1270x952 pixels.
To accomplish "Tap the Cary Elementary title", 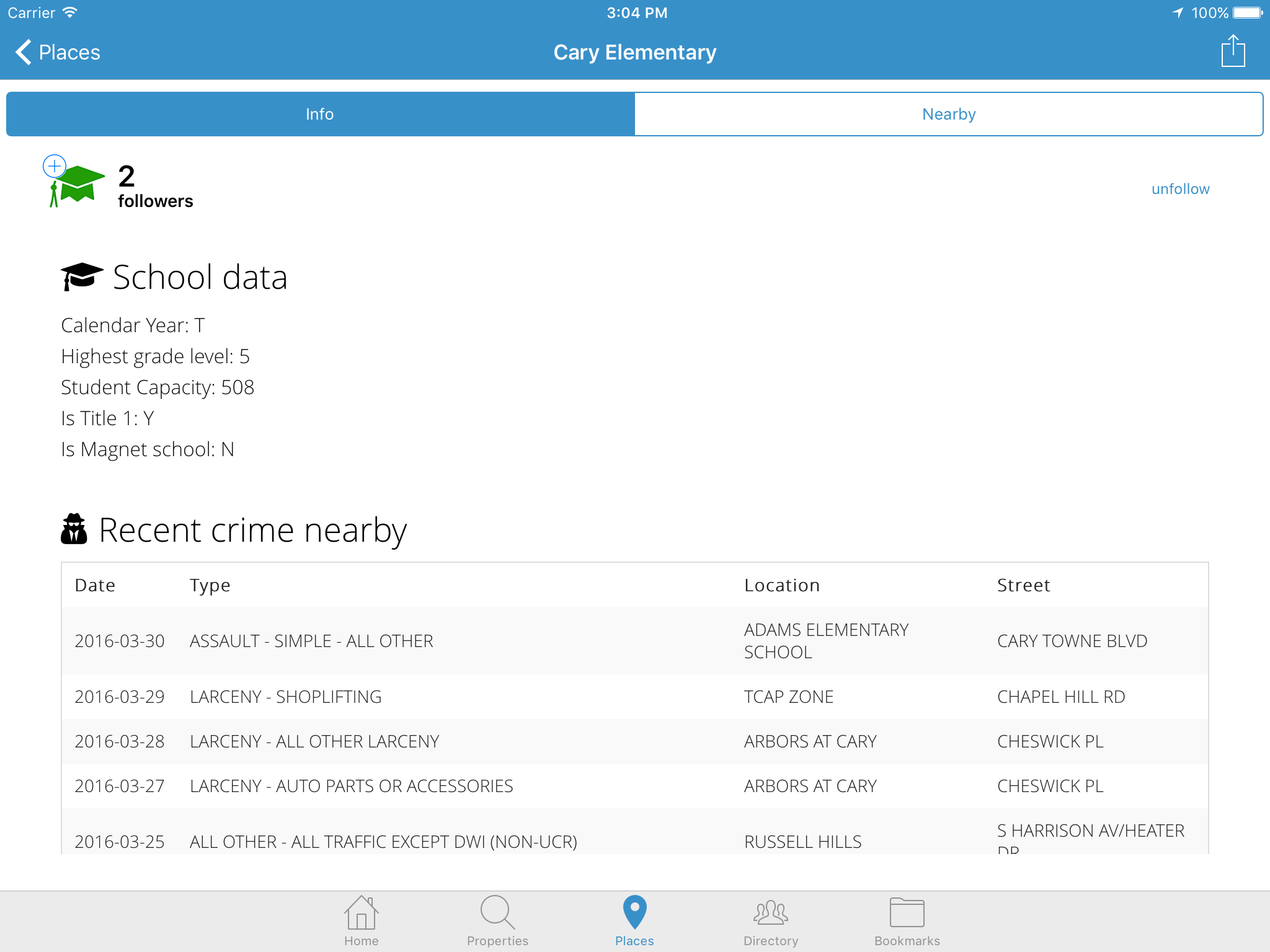I will pyautogui.click(x=634, y=52).
